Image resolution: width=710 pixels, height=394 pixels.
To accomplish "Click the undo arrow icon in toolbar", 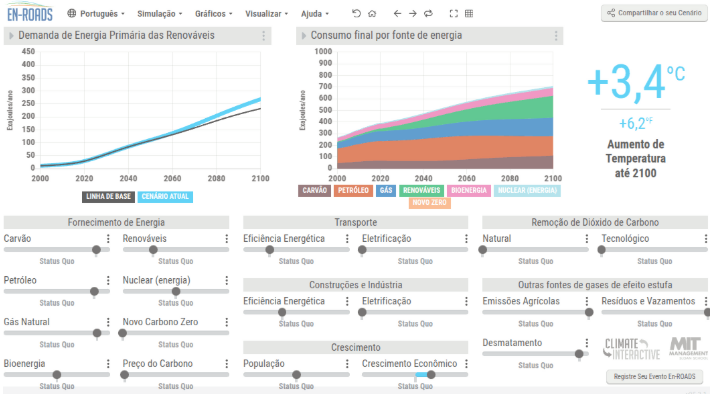I will pyautogui.click(x=356, y=14).
